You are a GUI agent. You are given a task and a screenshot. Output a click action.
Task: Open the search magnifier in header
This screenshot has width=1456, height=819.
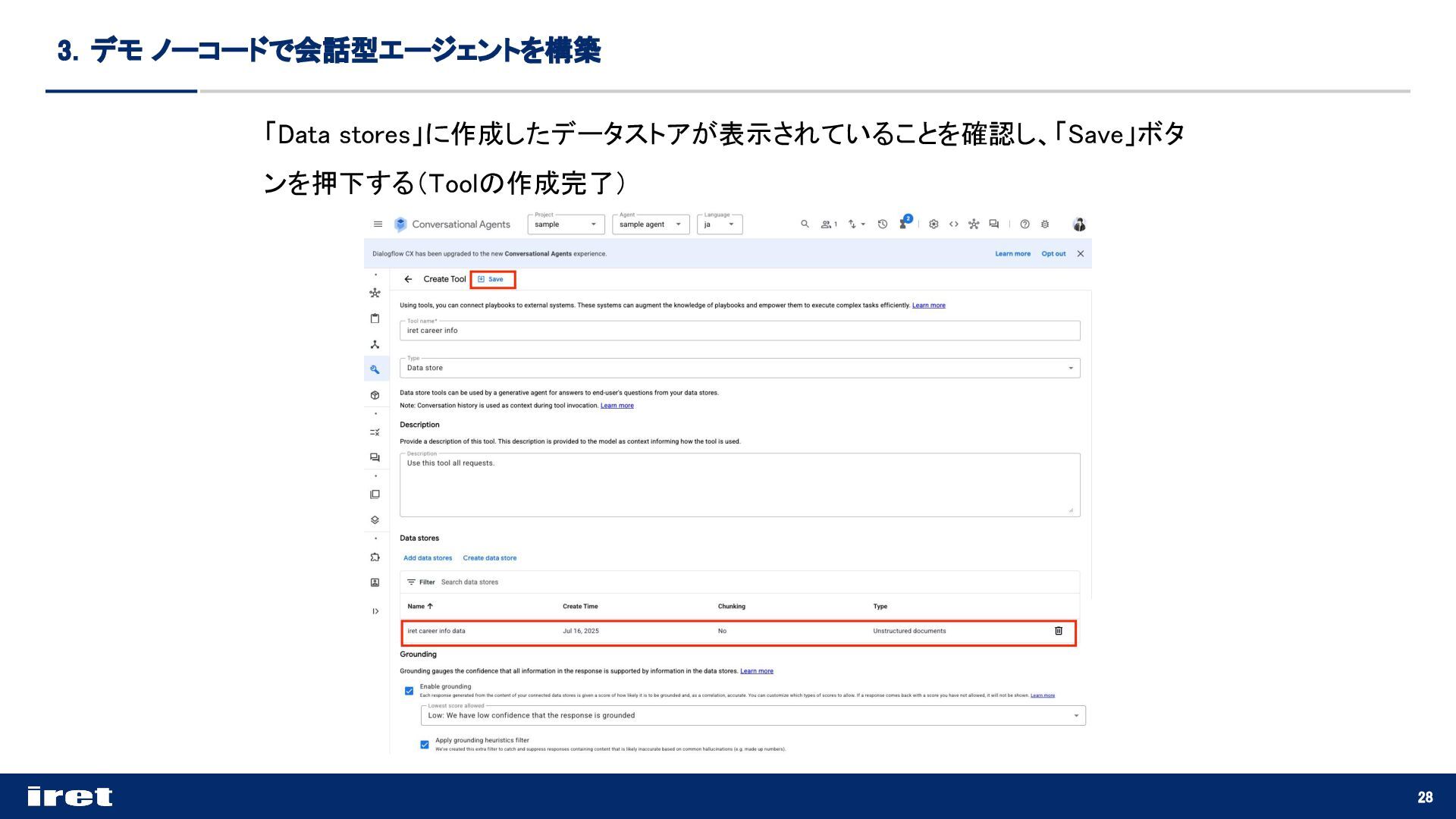[x=805, y=224]
